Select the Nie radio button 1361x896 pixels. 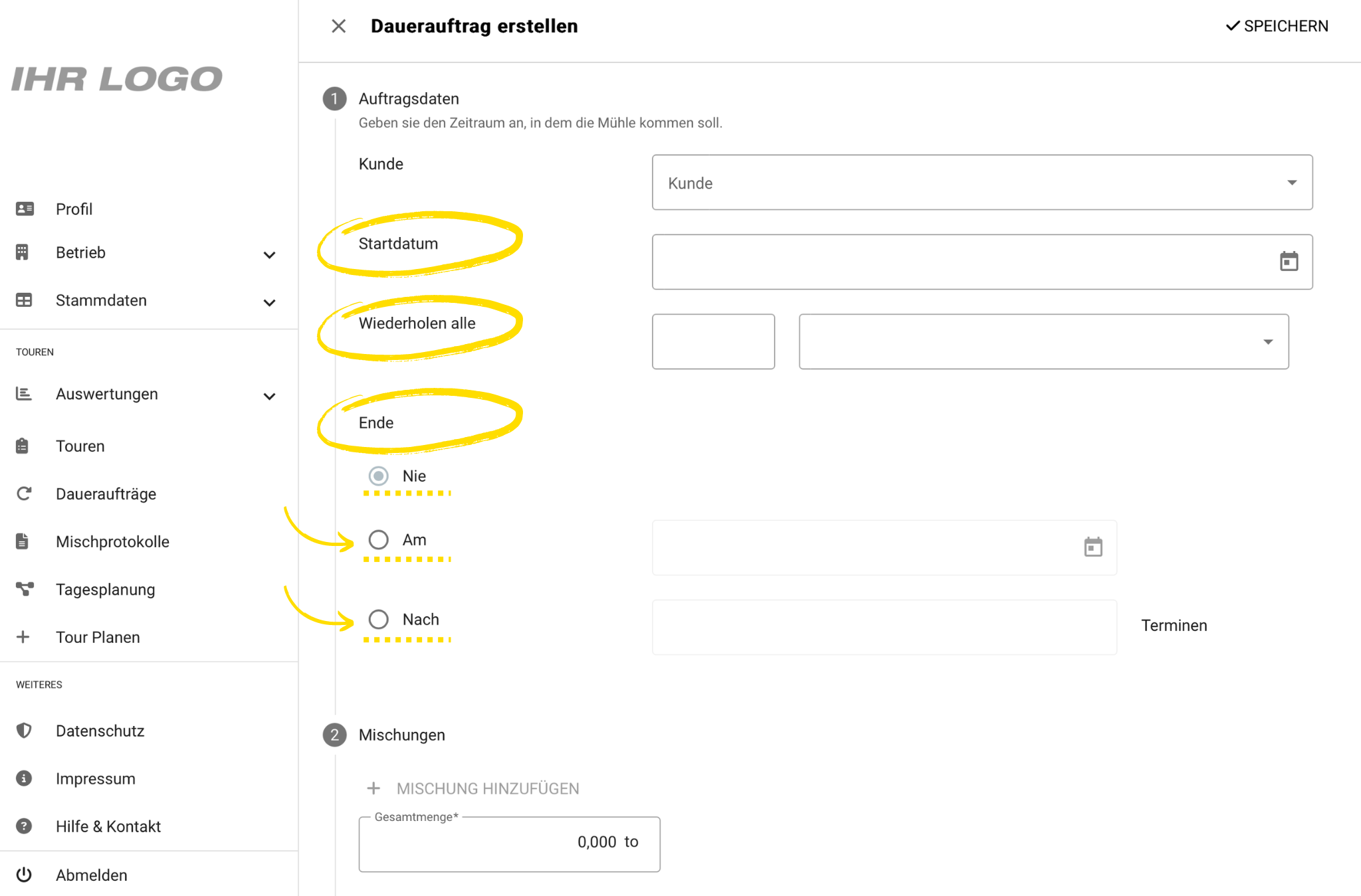coord(378,476)
